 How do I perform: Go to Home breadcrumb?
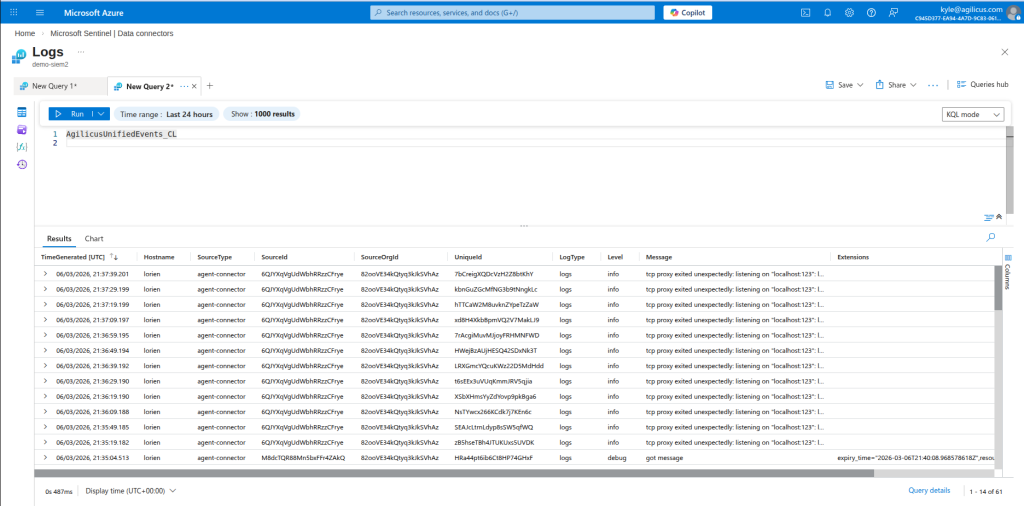click(x=25, y=33)
